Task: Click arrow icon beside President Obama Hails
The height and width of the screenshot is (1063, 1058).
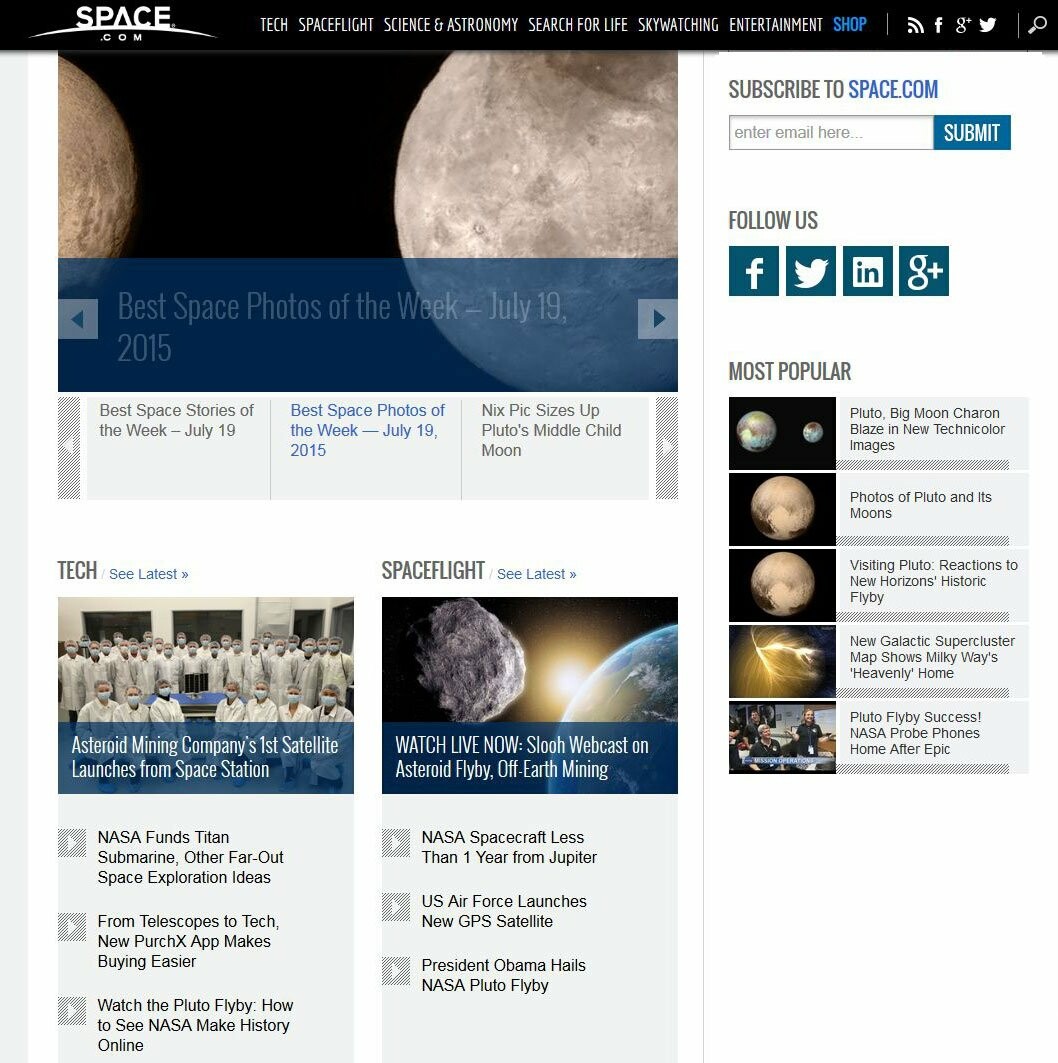Action: (x=396, y=971)
